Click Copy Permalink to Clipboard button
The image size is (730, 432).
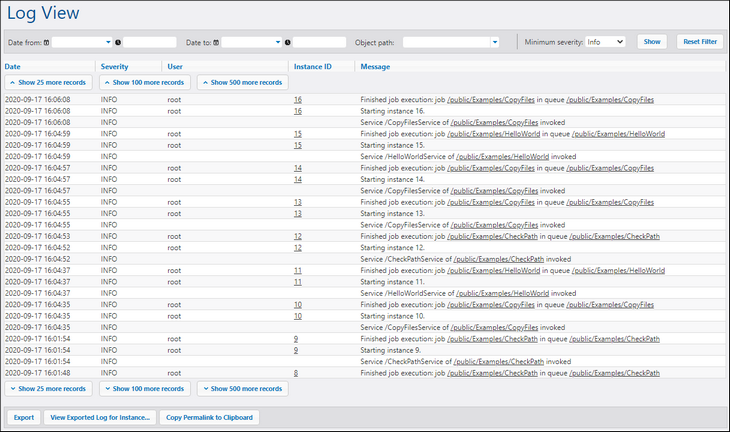coord(210,418)
